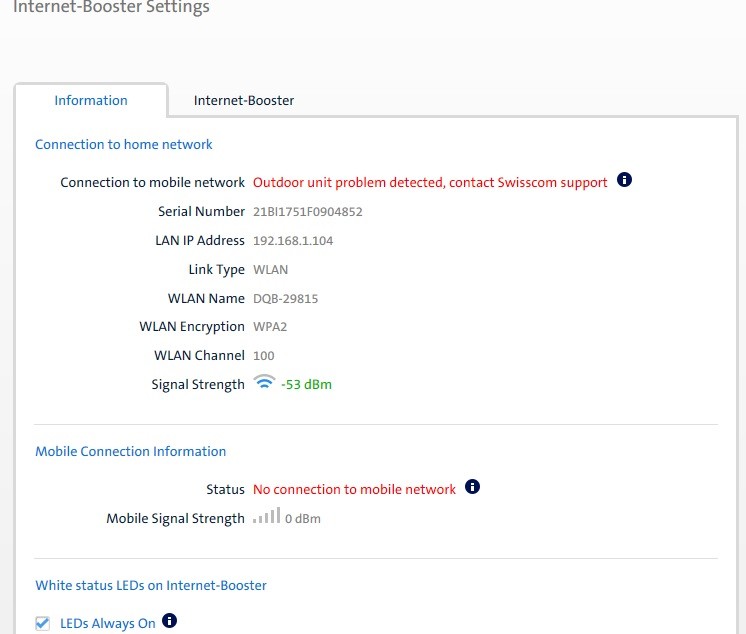Click the WLAN name DQB-29815
This screenshot has width=746, height=634.
click(285, 298)
